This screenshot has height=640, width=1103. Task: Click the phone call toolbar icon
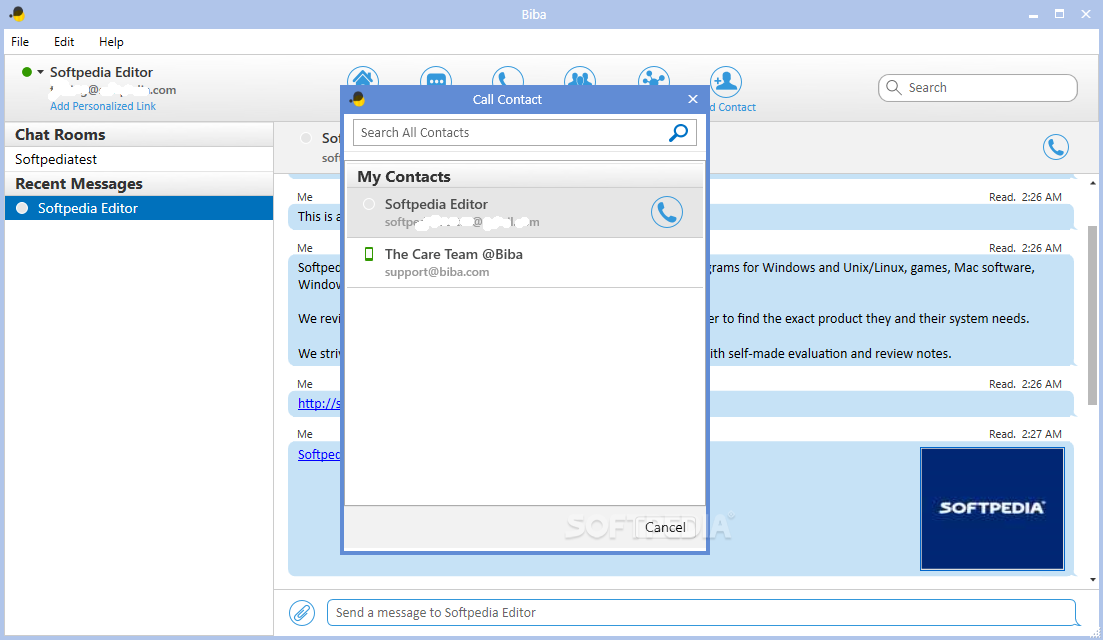[x=508, y=77]
